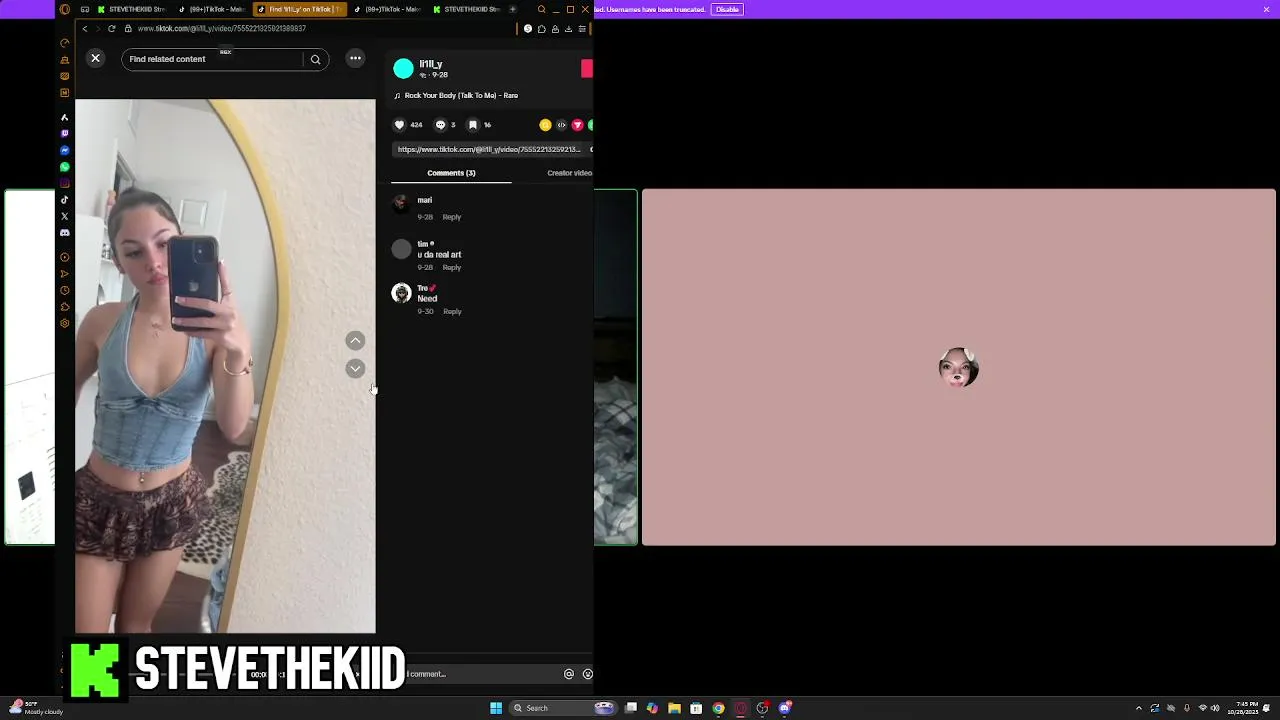Click the red share icon beside embed
The height and width of the screenshot is (720, 1280).
click(577, 125)
